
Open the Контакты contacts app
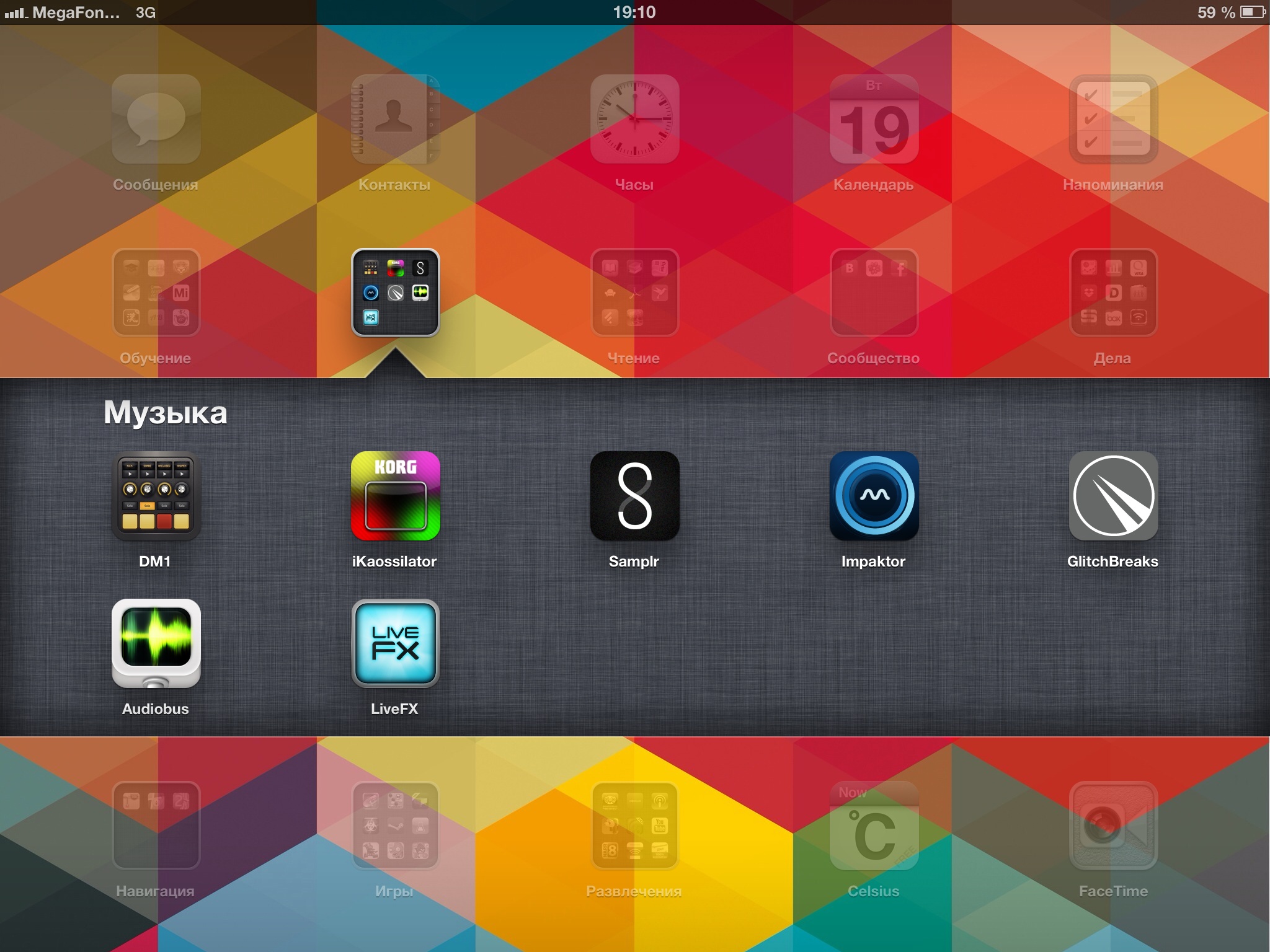pyautogui.click(x=395, y=119)
